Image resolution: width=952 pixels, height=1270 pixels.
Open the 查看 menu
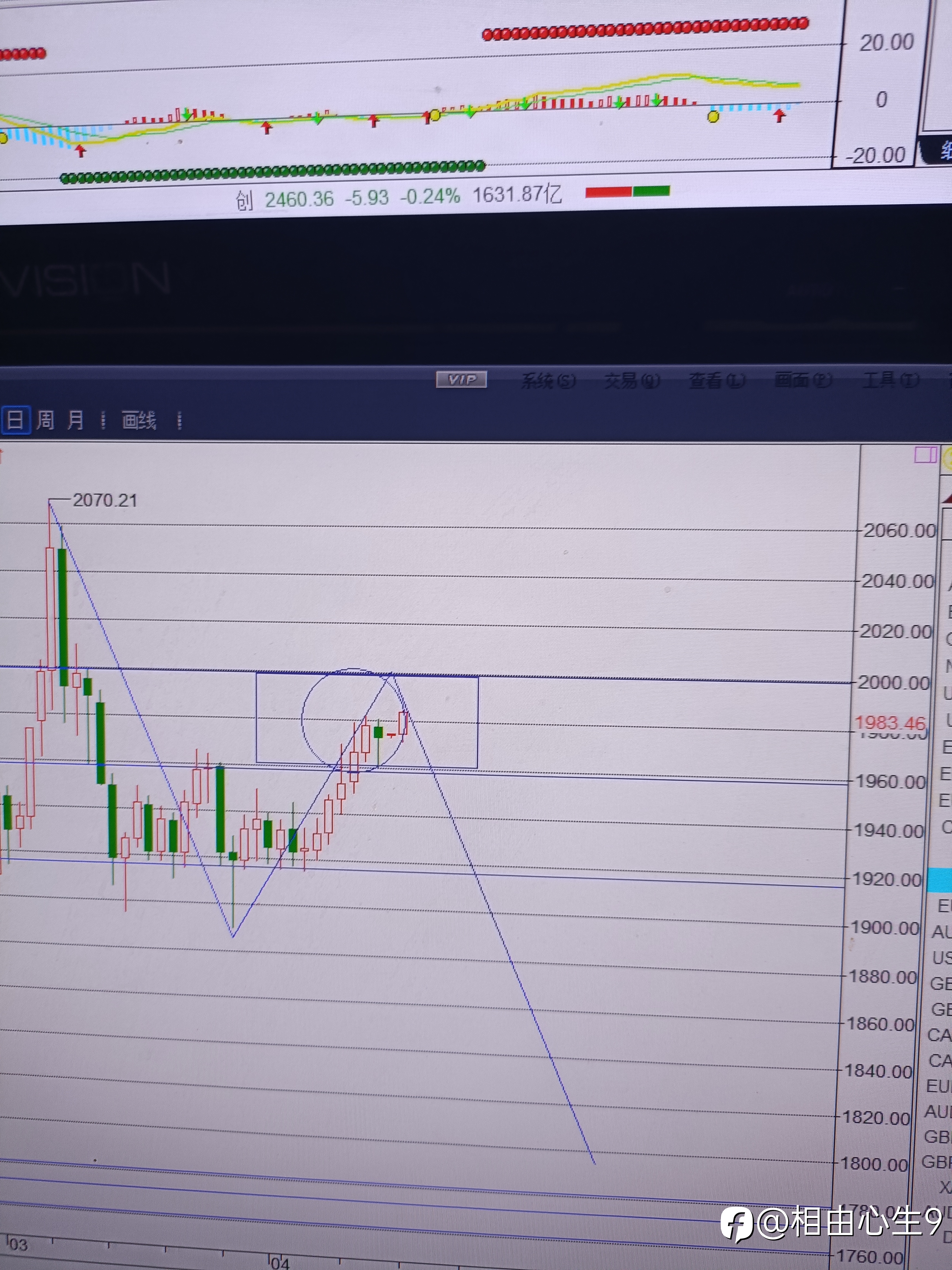(x=717, y=380)
